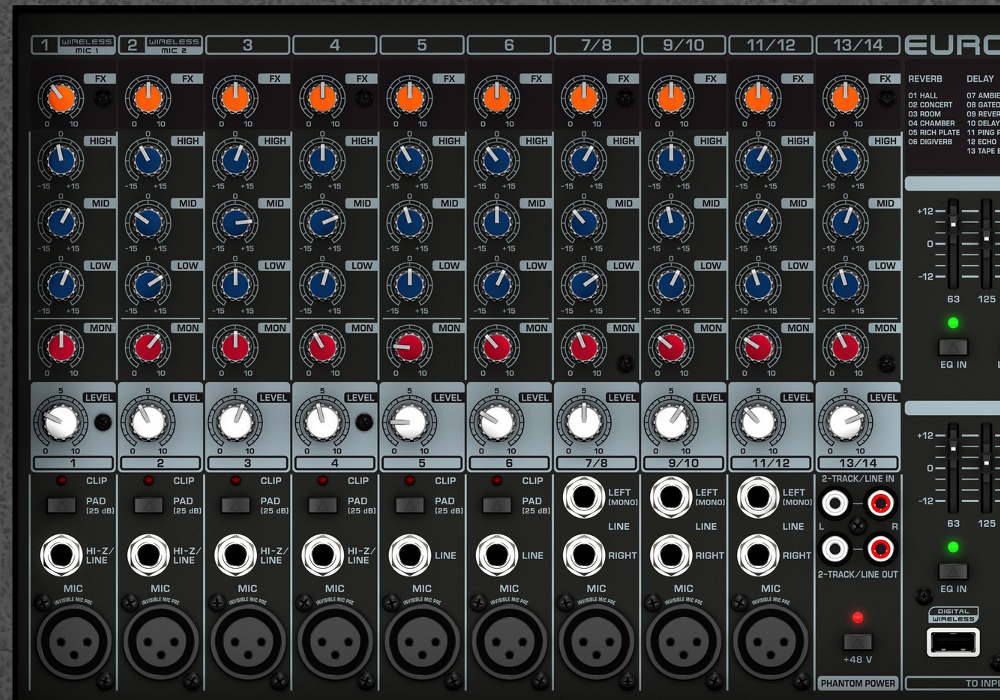
Task: Click the channel 7/8 LOW EQ knob
Action: click(583, 284)
